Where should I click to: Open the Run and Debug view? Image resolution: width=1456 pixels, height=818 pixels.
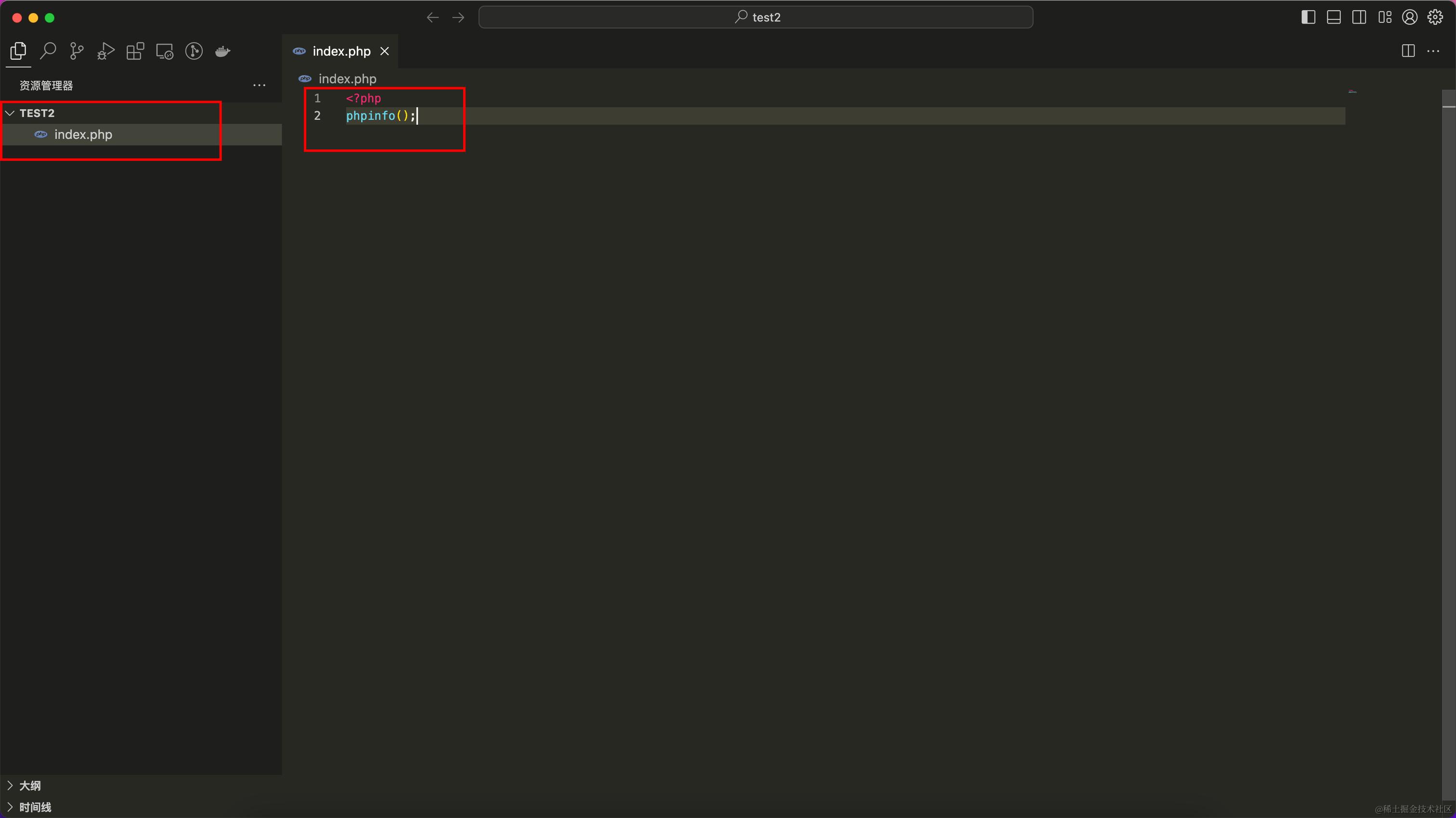(106, 52)
